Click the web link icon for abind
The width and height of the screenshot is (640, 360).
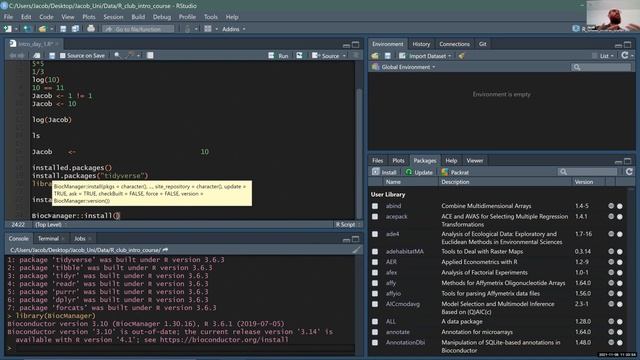point(611,206)
